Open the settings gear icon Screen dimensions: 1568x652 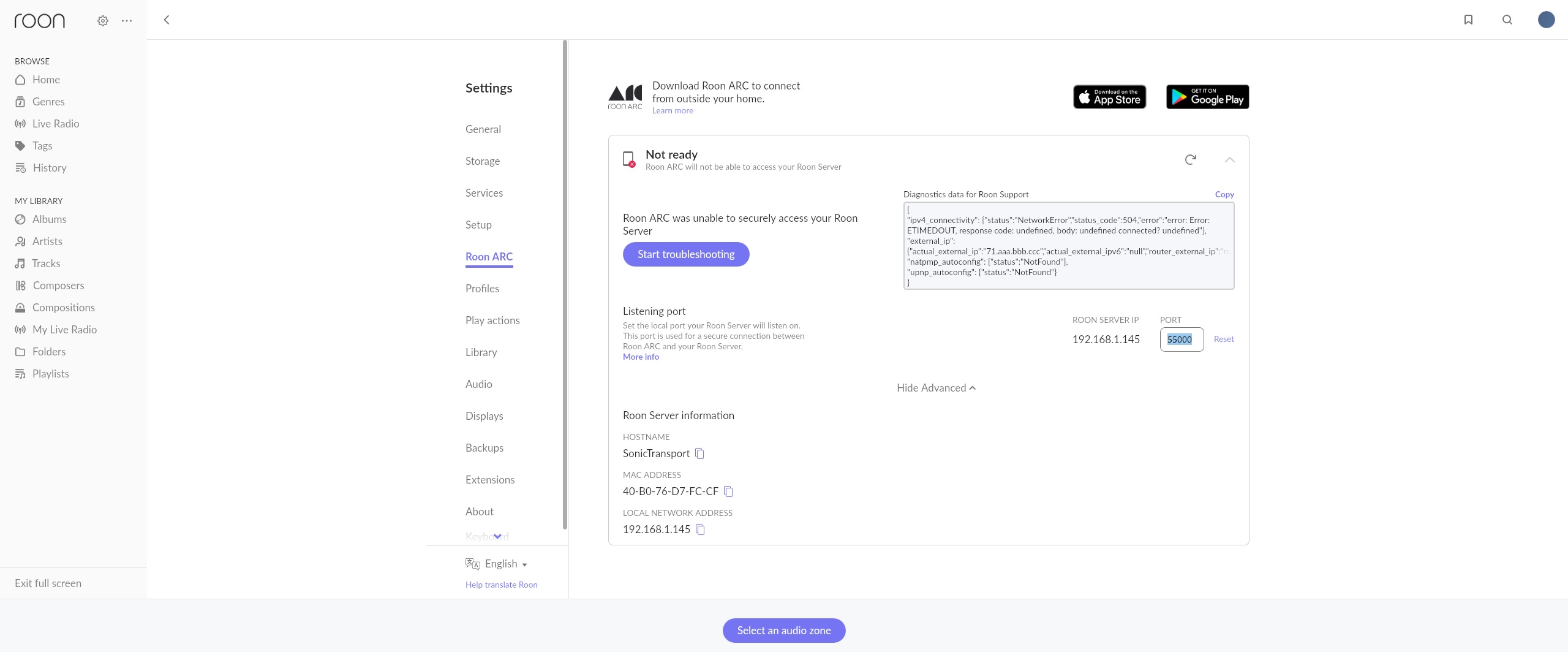click(x=103, y=21)
